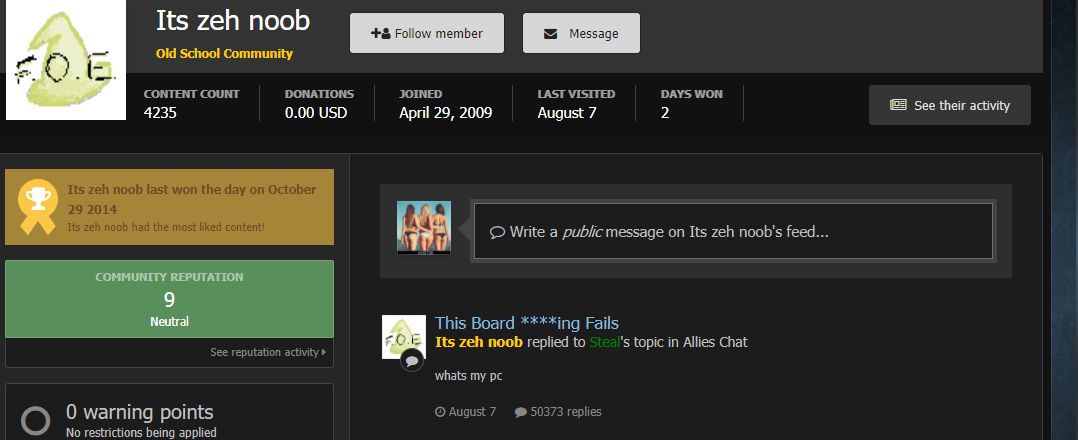Screen dimensions: 1078x440
Task: Click the 50373 replies count
Action: click(x=565, y=412)
